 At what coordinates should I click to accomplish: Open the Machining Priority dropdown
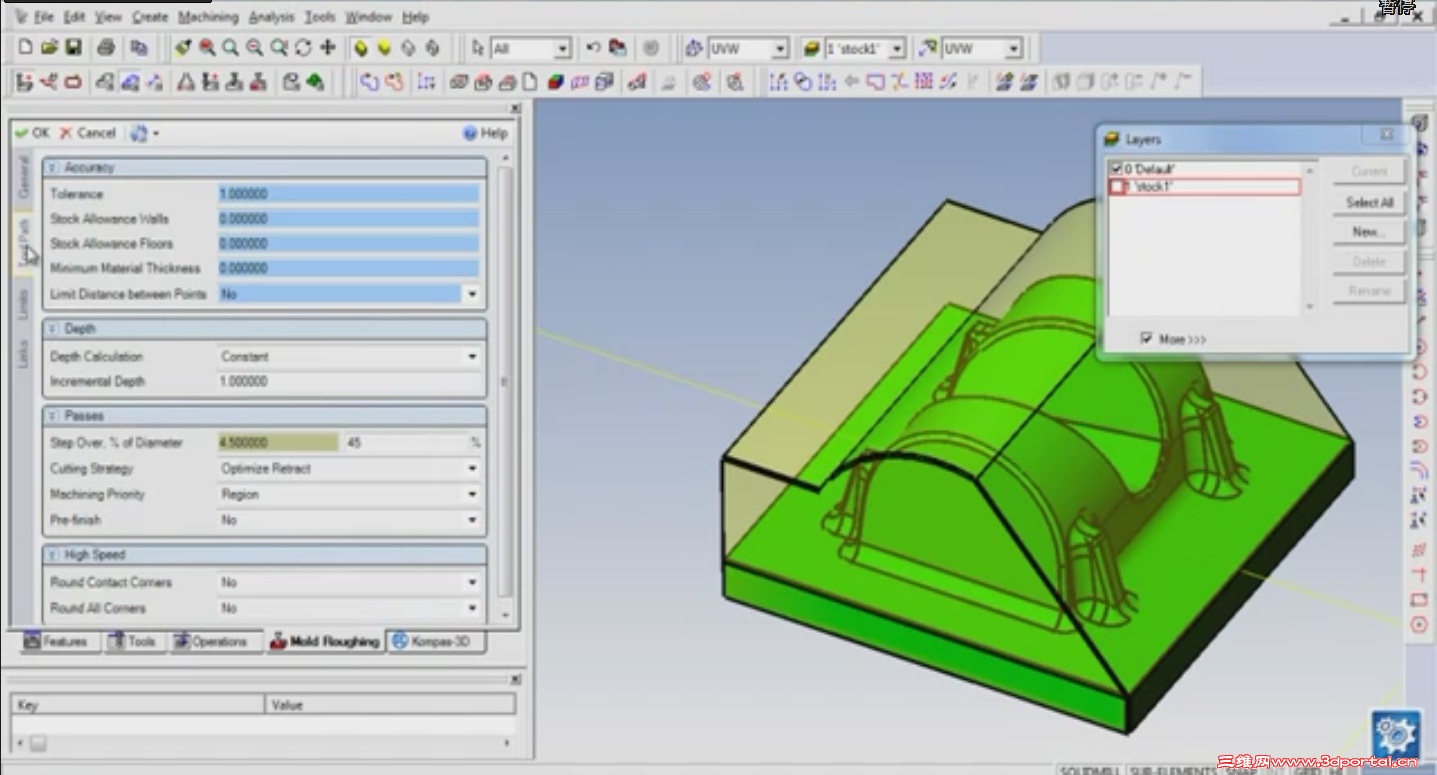[x=472, y=494]
